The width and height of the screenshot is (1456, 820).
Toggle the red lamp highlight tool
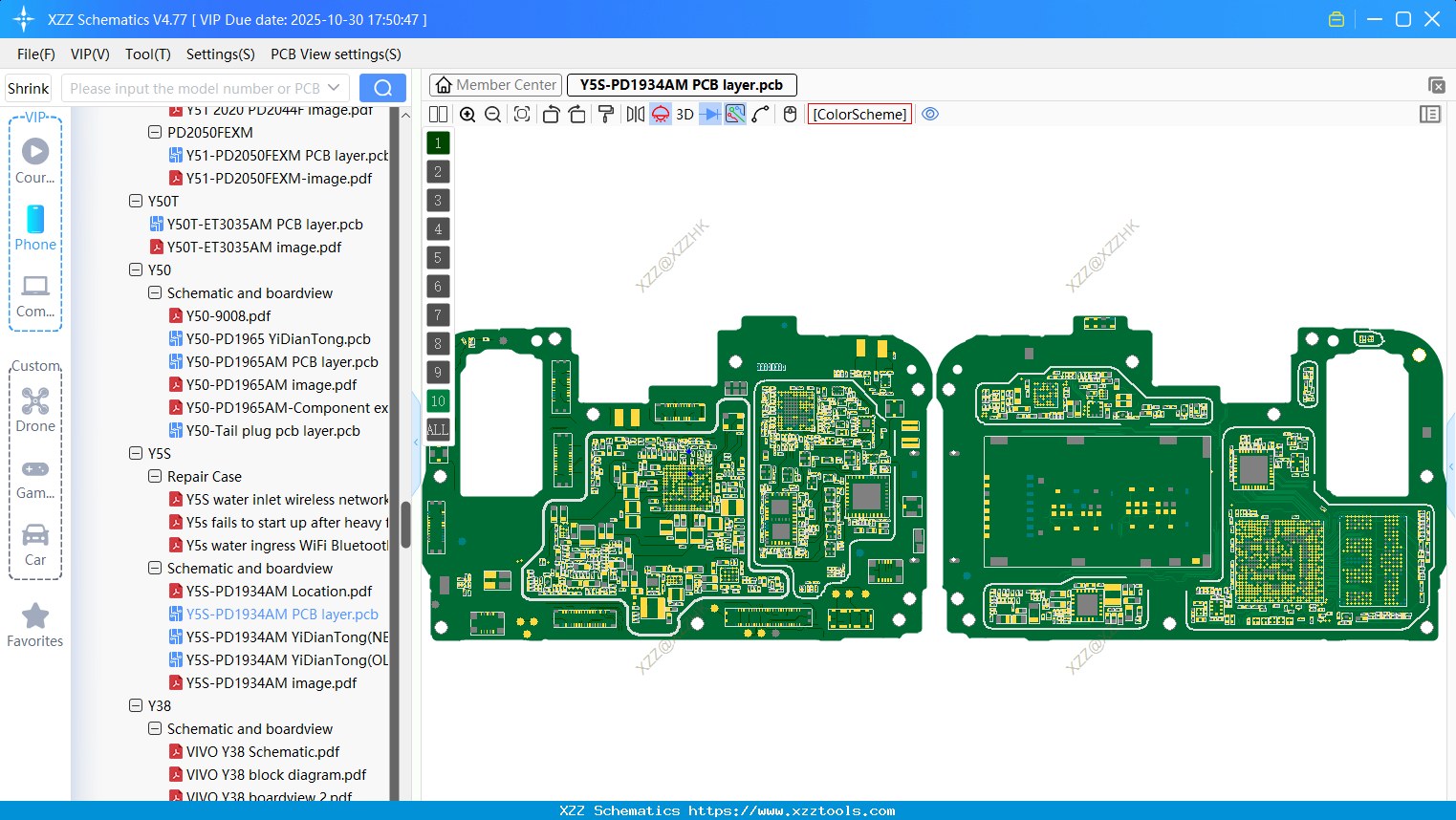coord(659,114)
